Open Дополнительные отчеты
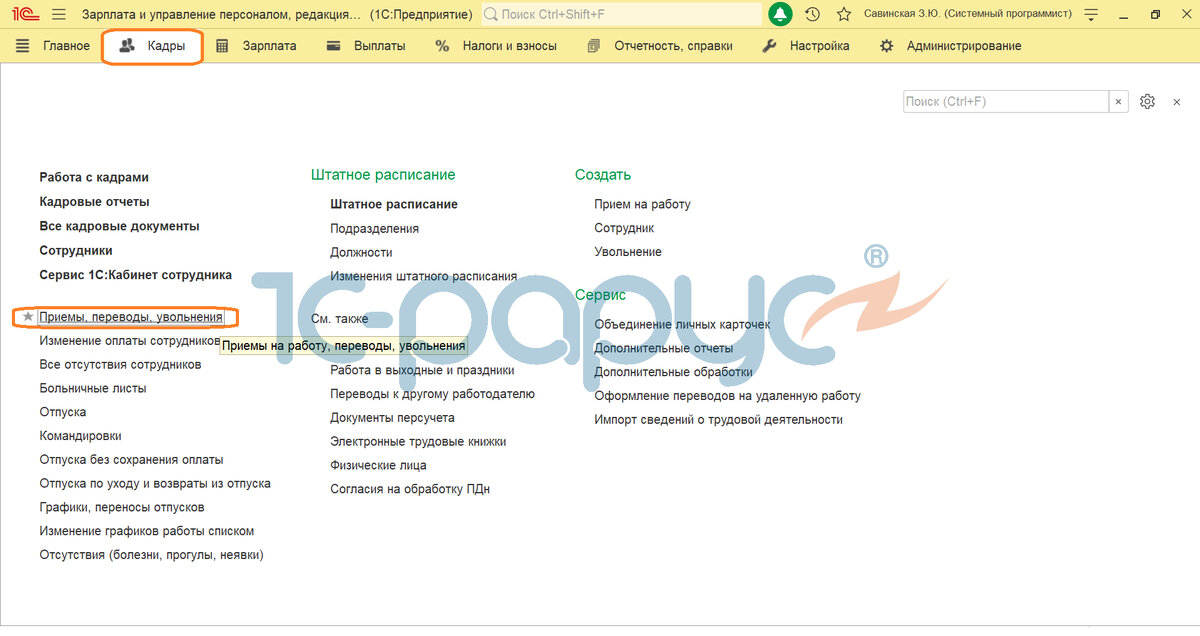 (x=664, y=348)
